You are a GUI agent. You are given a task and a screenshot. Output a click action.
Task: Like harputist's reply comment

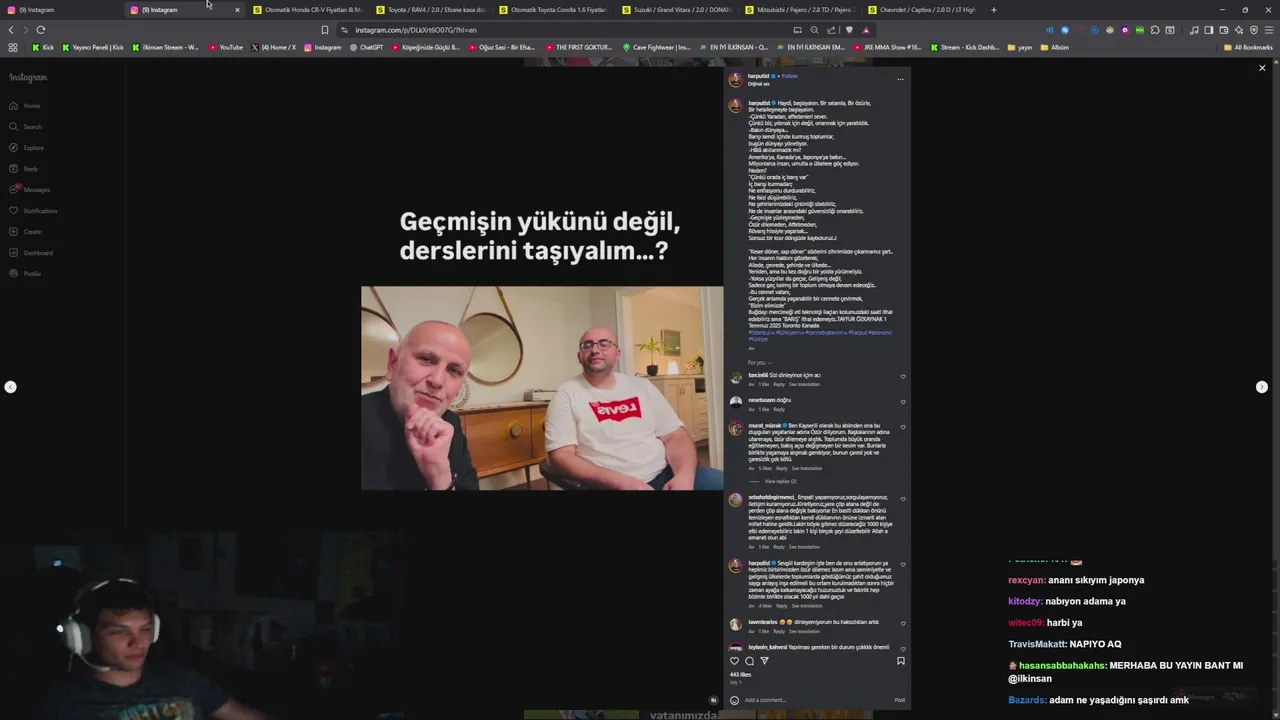point(903,565)
